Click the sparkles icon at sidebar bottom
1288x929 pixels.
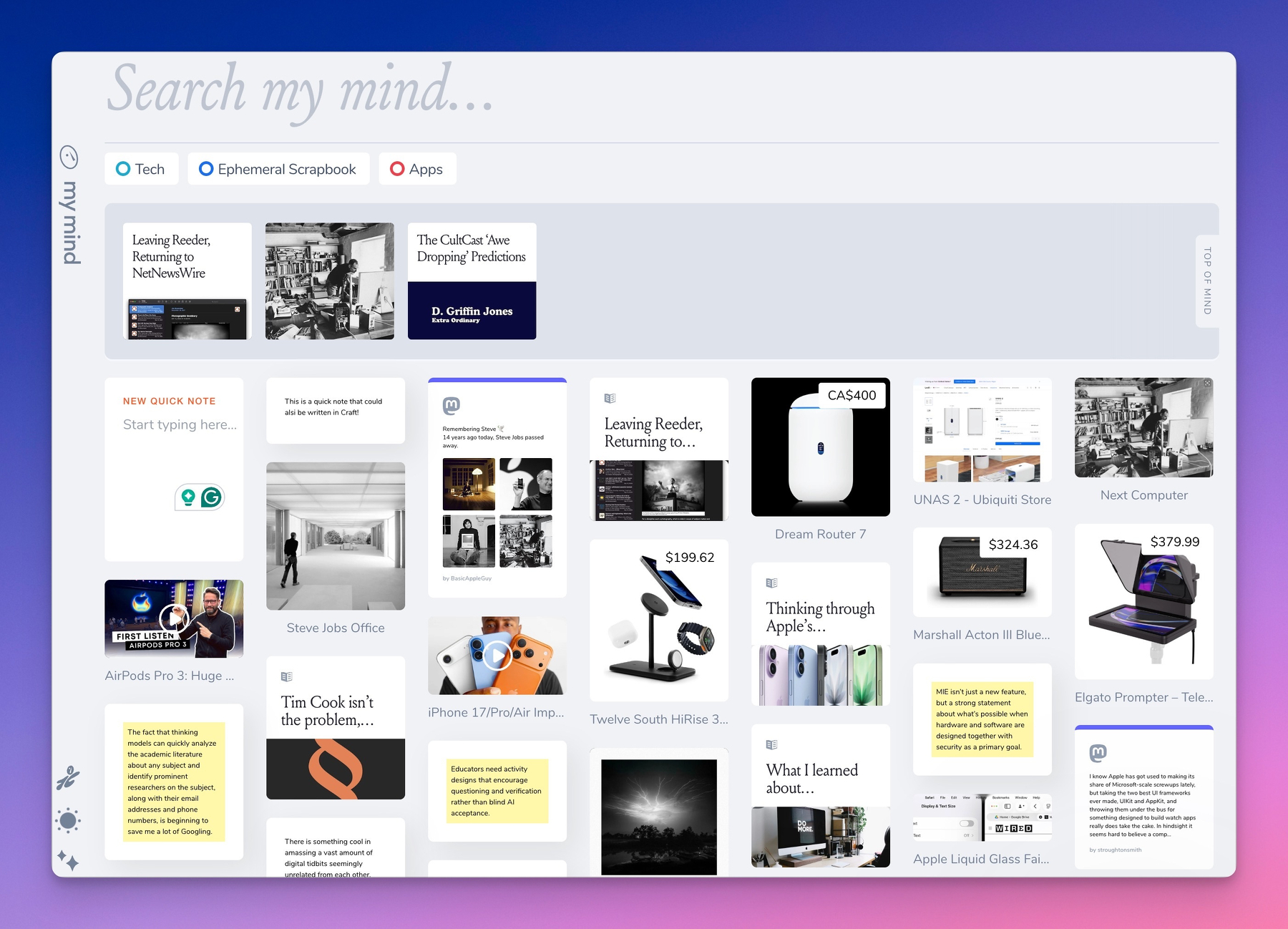[x=68, y=860]
